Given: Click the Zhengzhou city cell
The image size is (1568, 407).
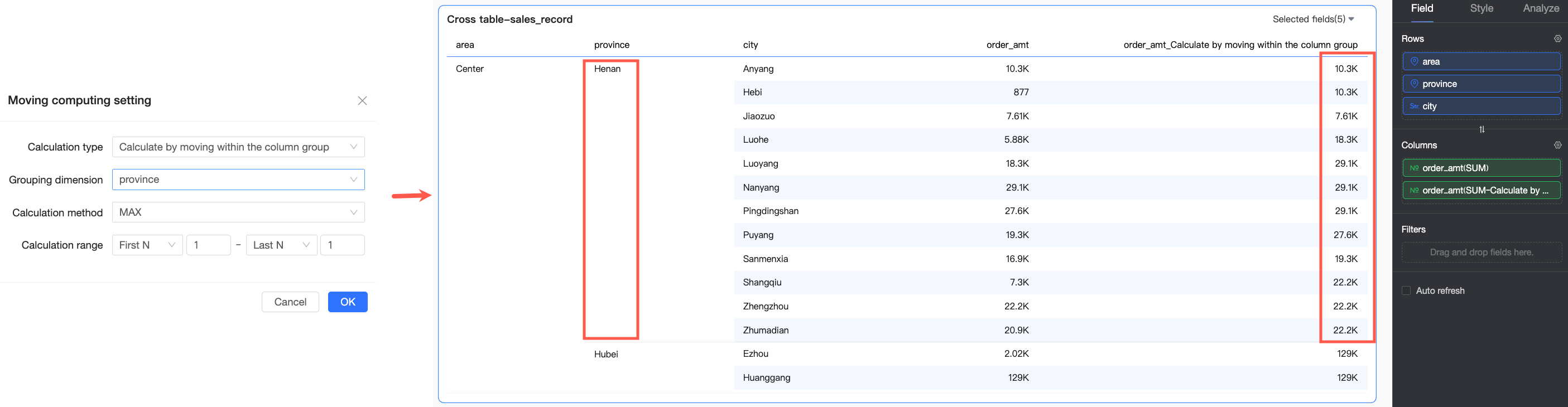Looking at the screenshot, I should pyautogui.click(x=765, y=307).
